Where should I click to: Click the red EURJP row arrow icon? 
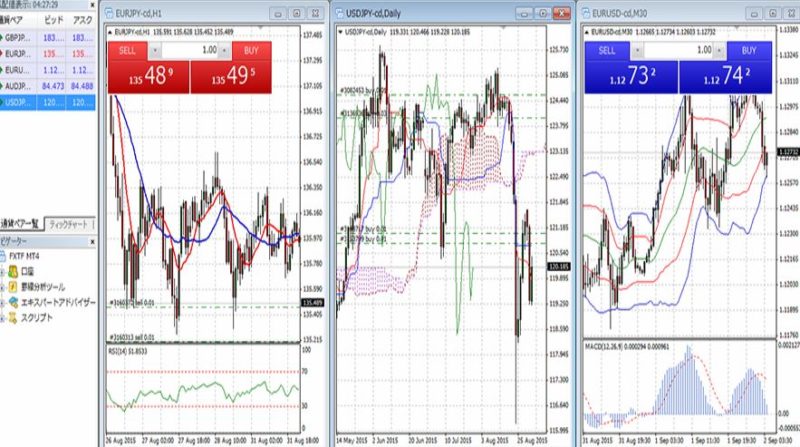[2, 54]
